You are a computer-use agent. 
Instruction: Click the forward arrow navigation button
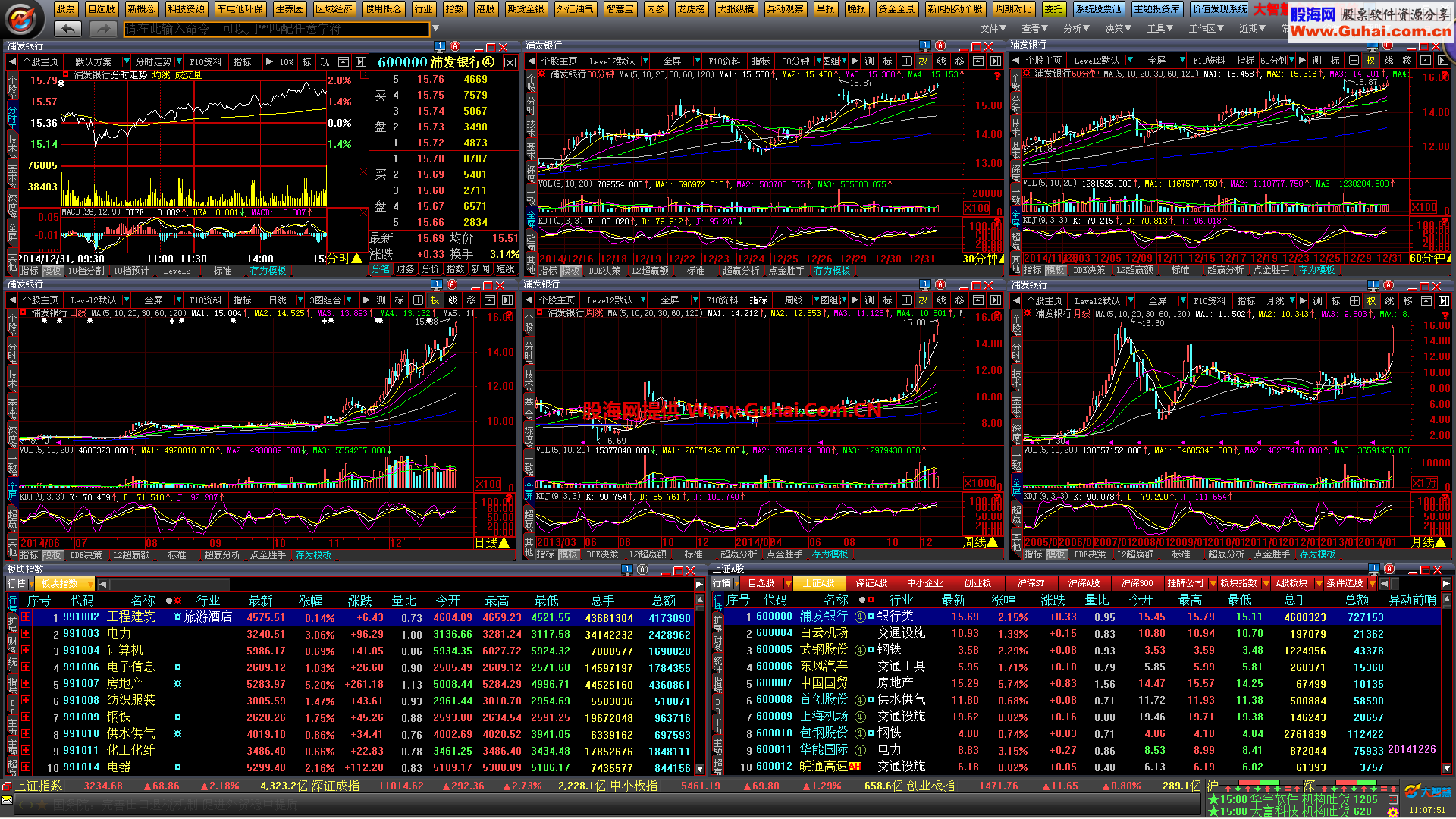(x=102, y=29)
